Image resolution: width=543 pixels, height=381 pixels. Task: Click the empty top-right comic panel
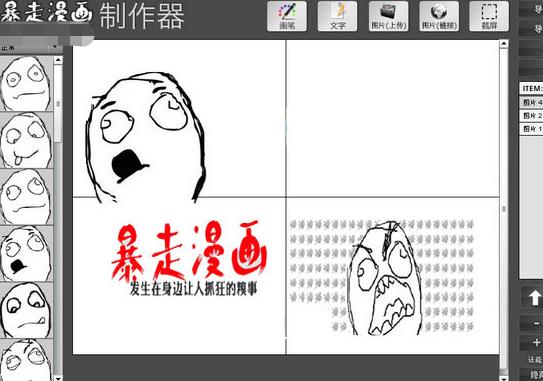pos(393,118)
